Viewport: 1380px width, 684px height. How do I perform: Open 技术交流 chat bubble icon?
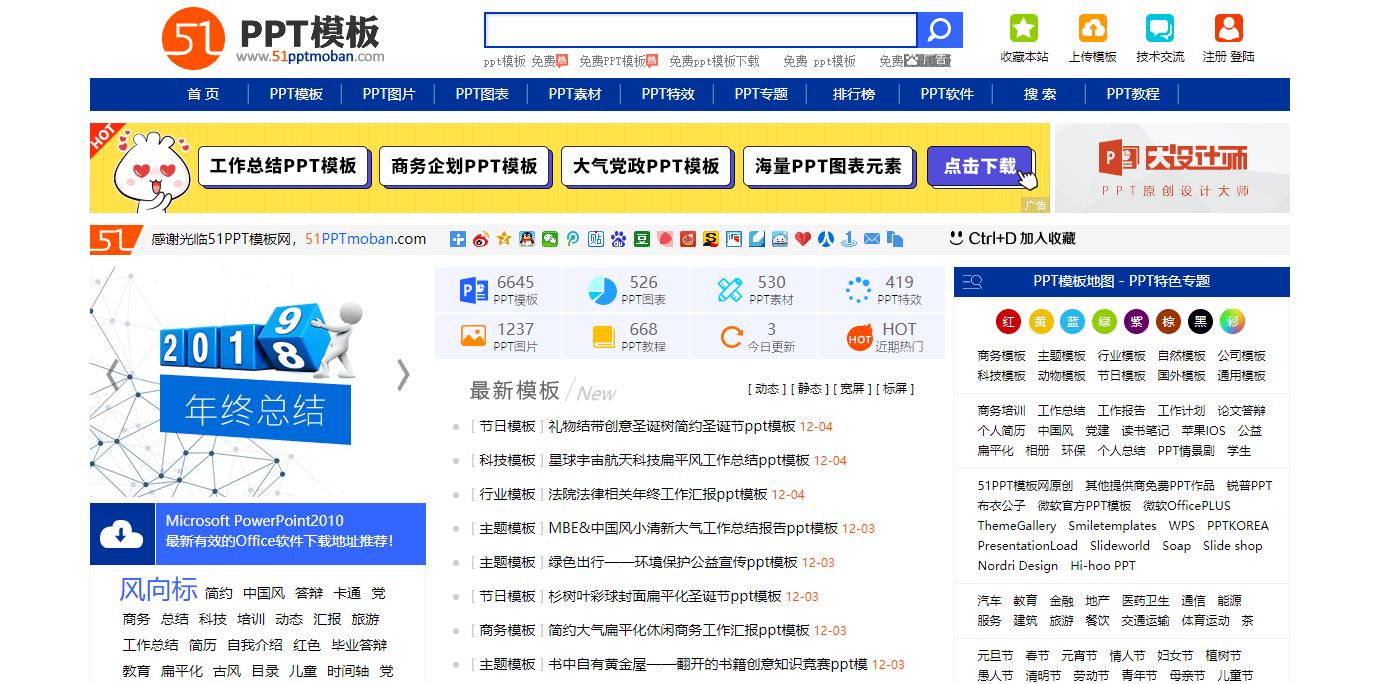[x=1160, y=27]
